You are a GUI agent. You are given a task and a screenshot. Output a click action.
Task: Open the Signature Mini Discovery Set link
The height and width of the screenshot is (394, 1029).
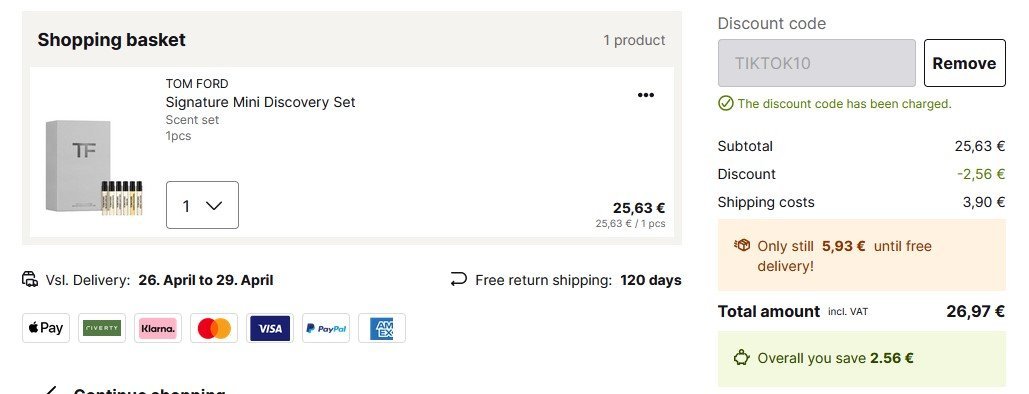point(261,102)
